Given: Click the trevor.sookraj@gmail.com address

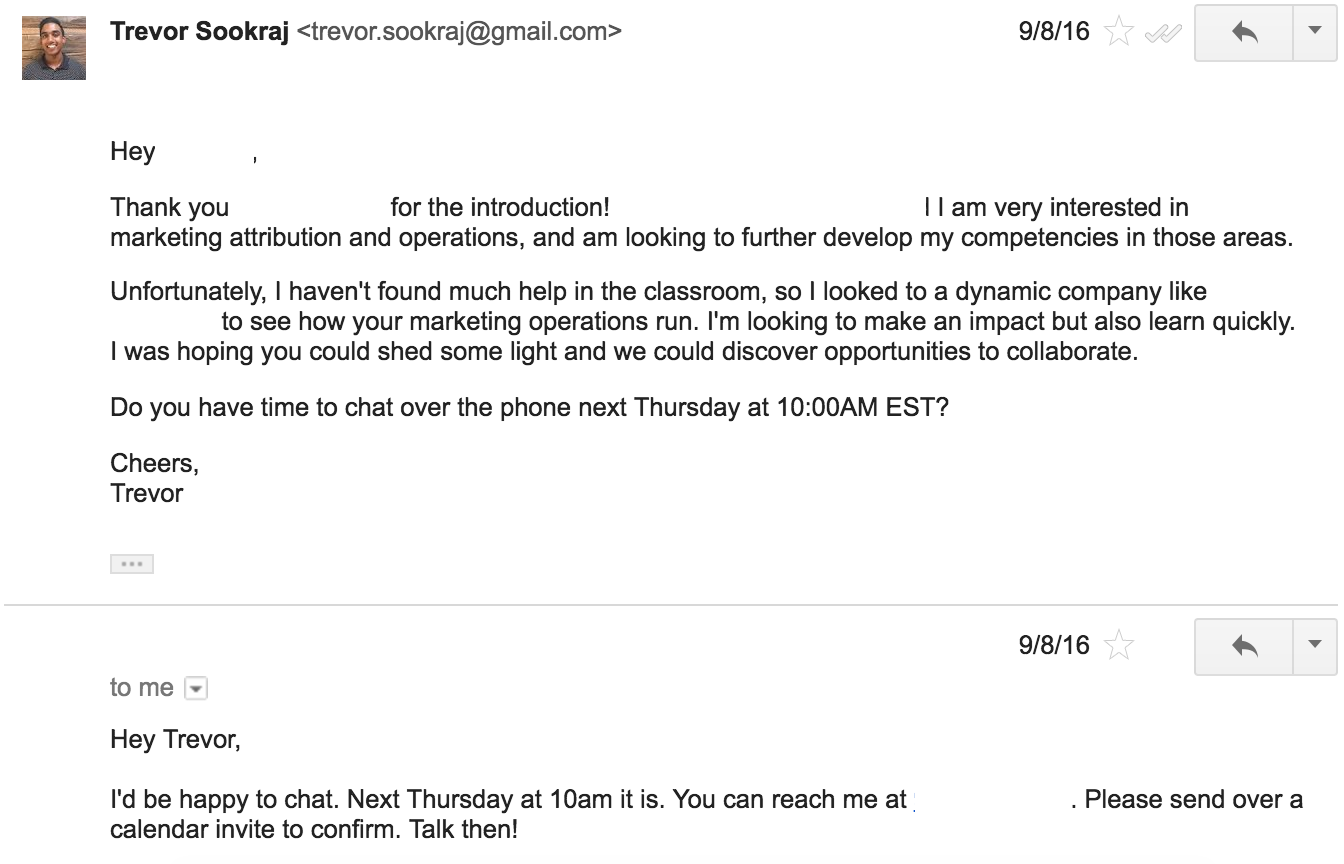Looking at the screenshot, I should (459, 31).
